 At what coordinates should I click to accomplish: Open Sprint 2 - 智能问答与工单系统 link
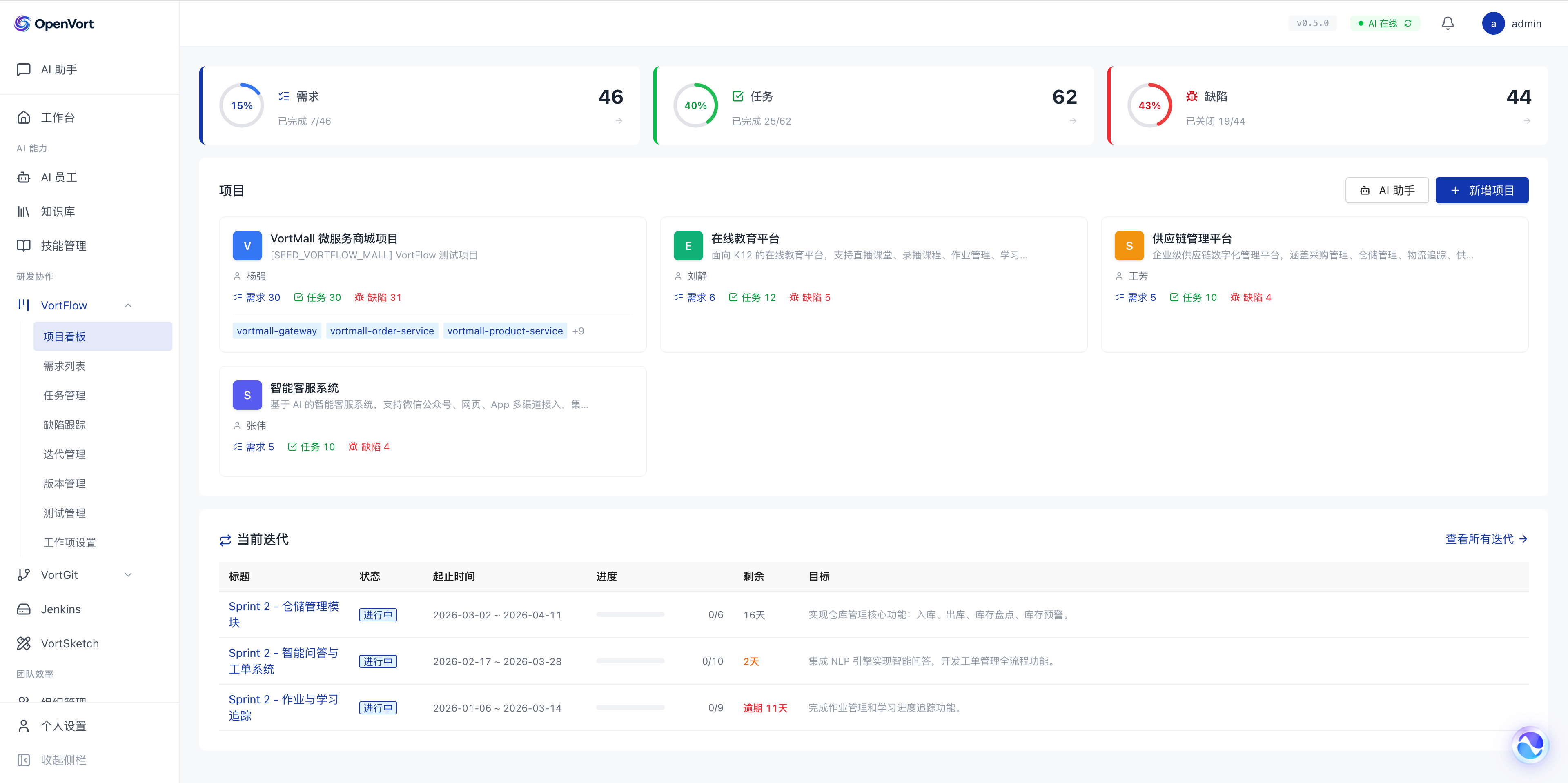(284, 661)
